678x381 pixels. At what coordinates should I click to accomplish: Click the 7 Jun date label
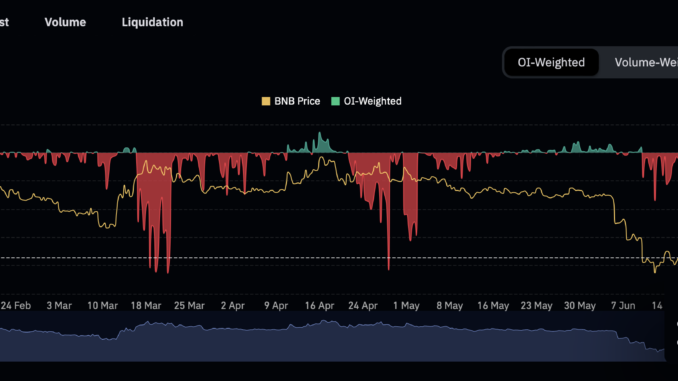(623, 305)
